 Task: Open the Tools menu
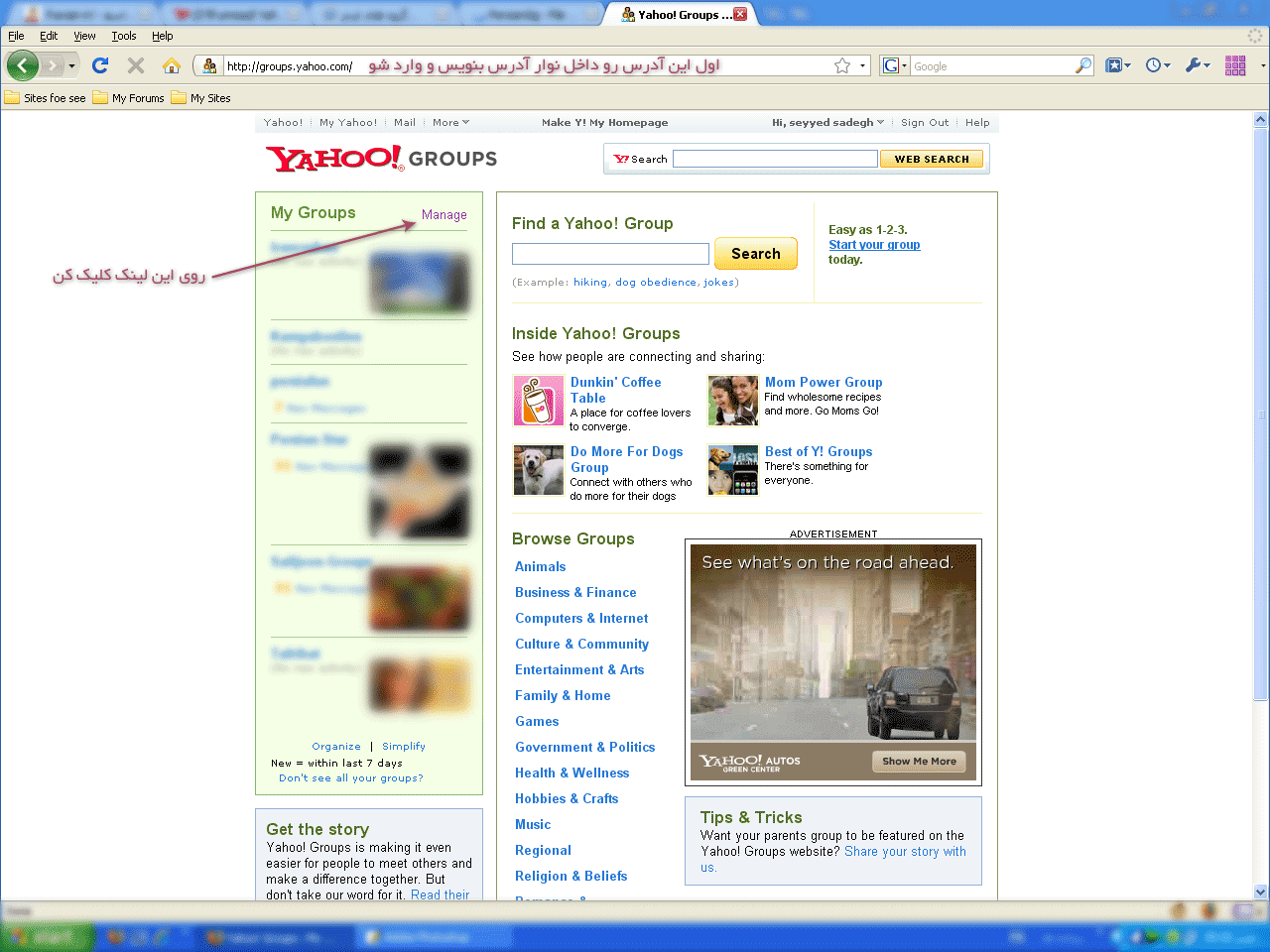(124, 36)
